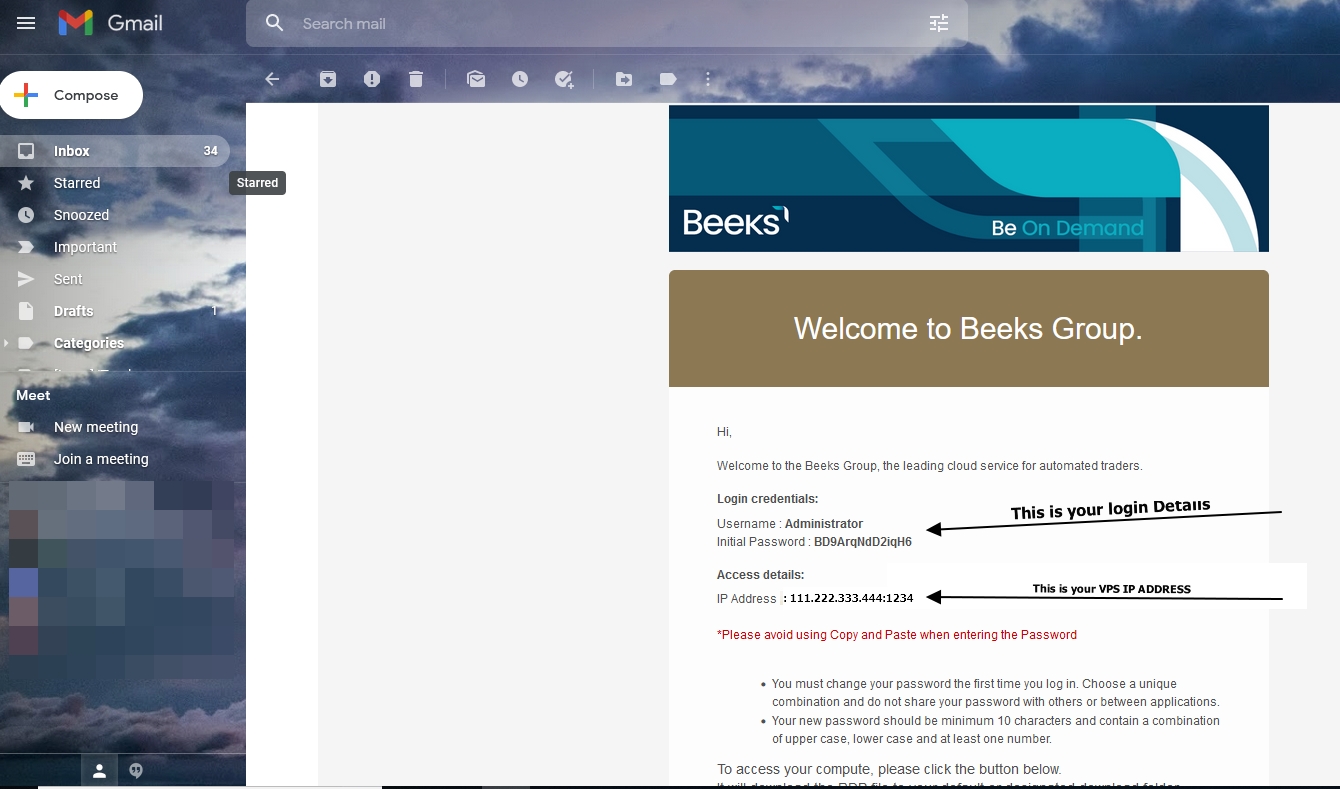Move email to a folder
This screenshot has width=1340, height=789.
[x=624, y=79]
